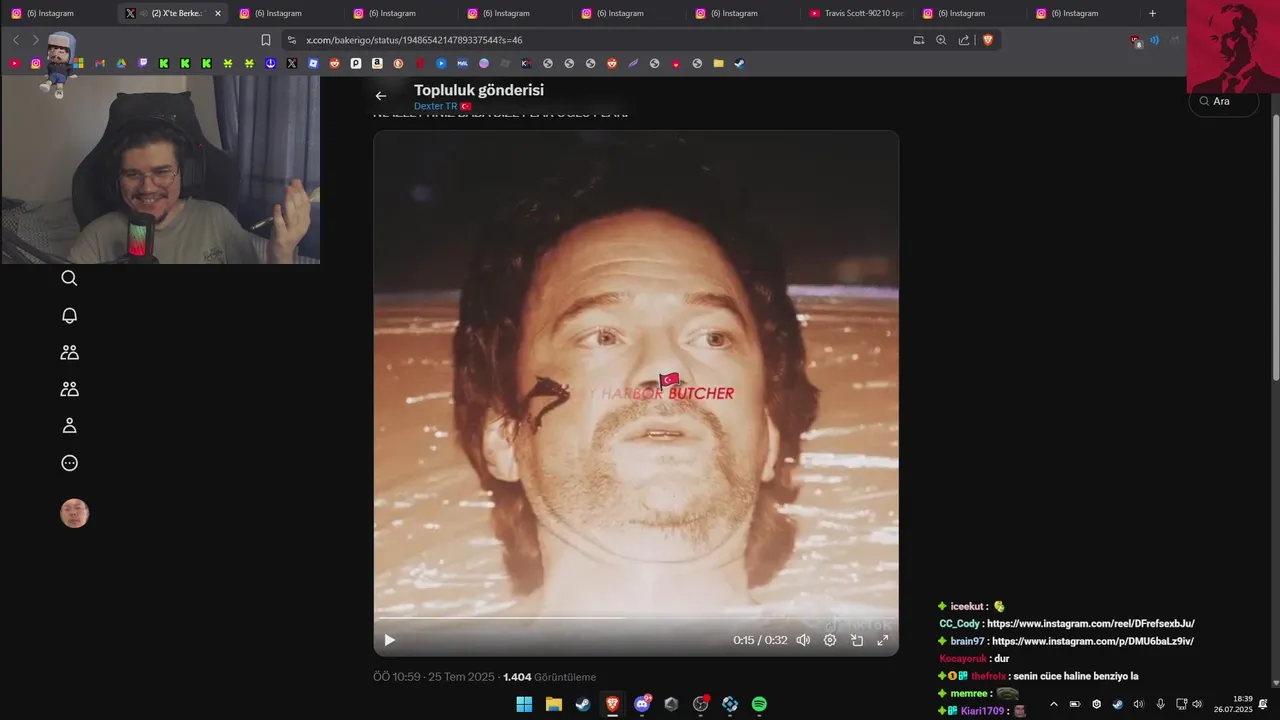Image resolution: width=1280 pixels, height=720 pixels.
Task: Click the share icon in address bar
Action: tap(964, 40)
